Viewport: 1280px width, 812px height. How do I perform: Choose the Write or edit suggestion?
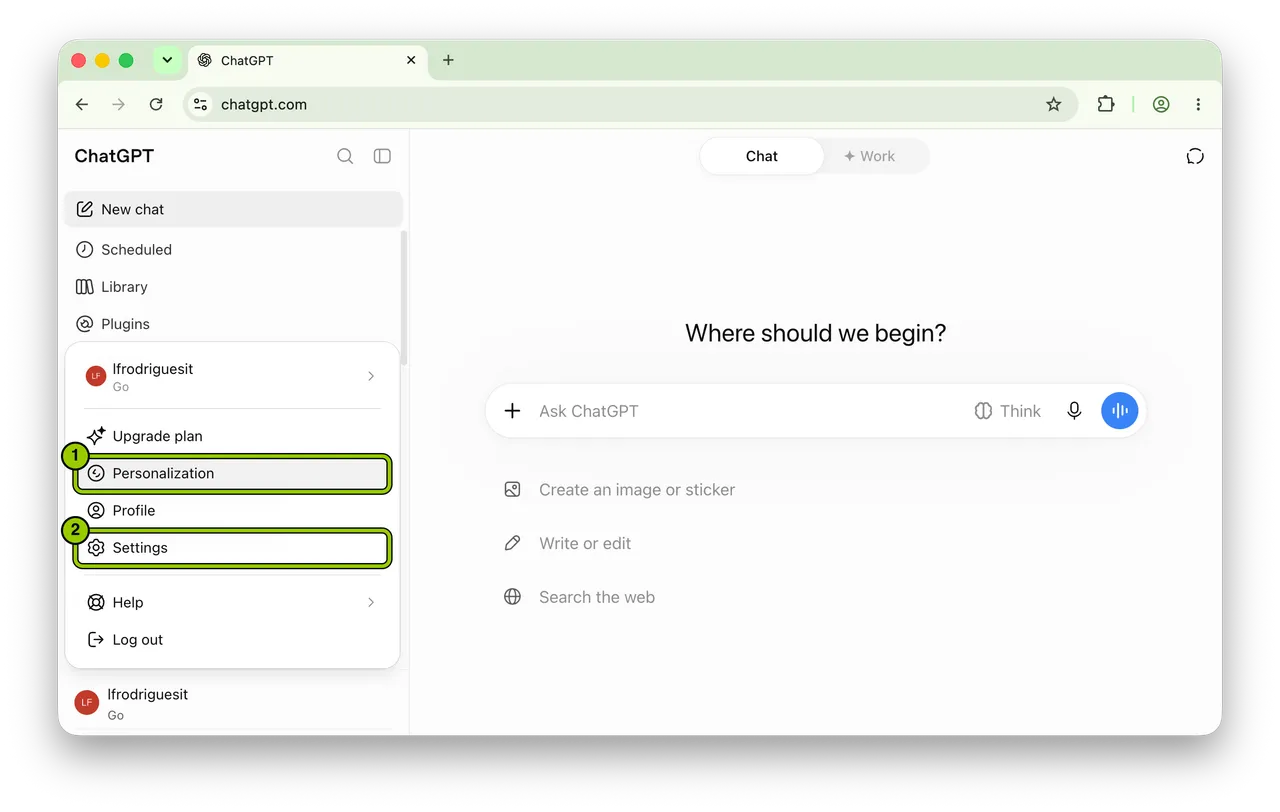pos(568,543)
